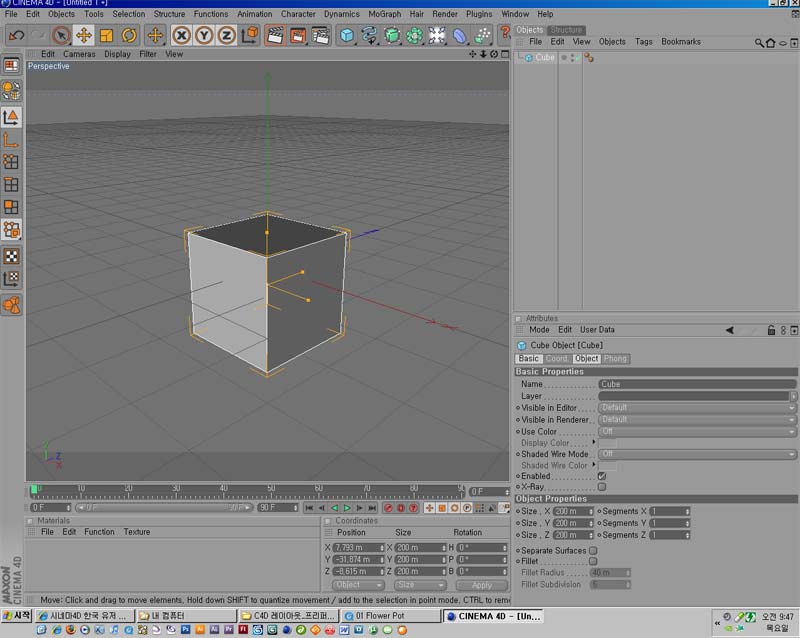This screenshot has height=638, width=800.
Task: Toggle the Enabled checkbox
Action: [602, 476]
